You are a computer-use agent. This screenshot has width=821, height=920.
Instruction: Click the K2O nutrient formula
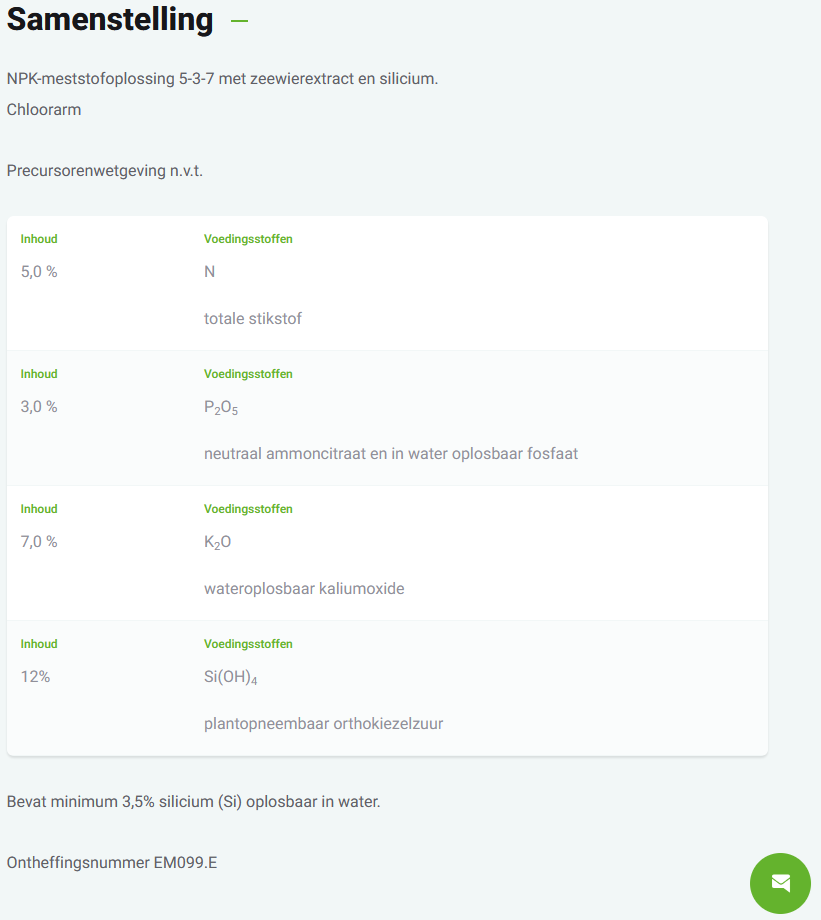coord(218,542)
